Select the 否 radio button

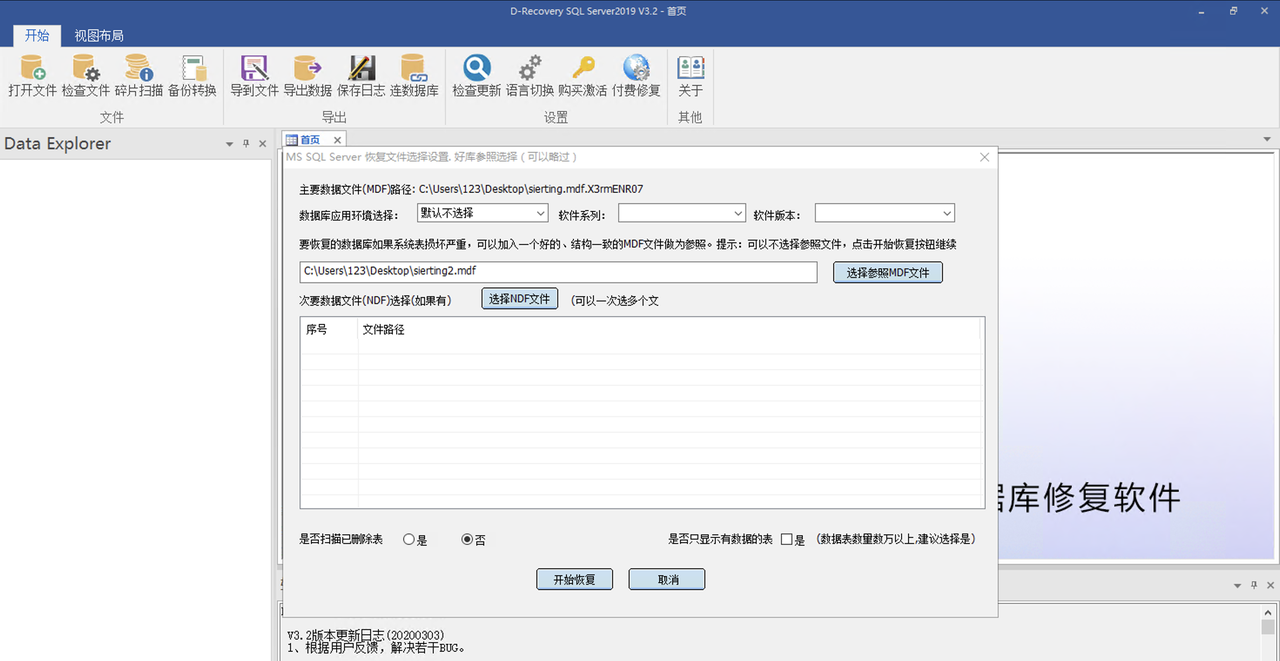[x=466, y=539]
